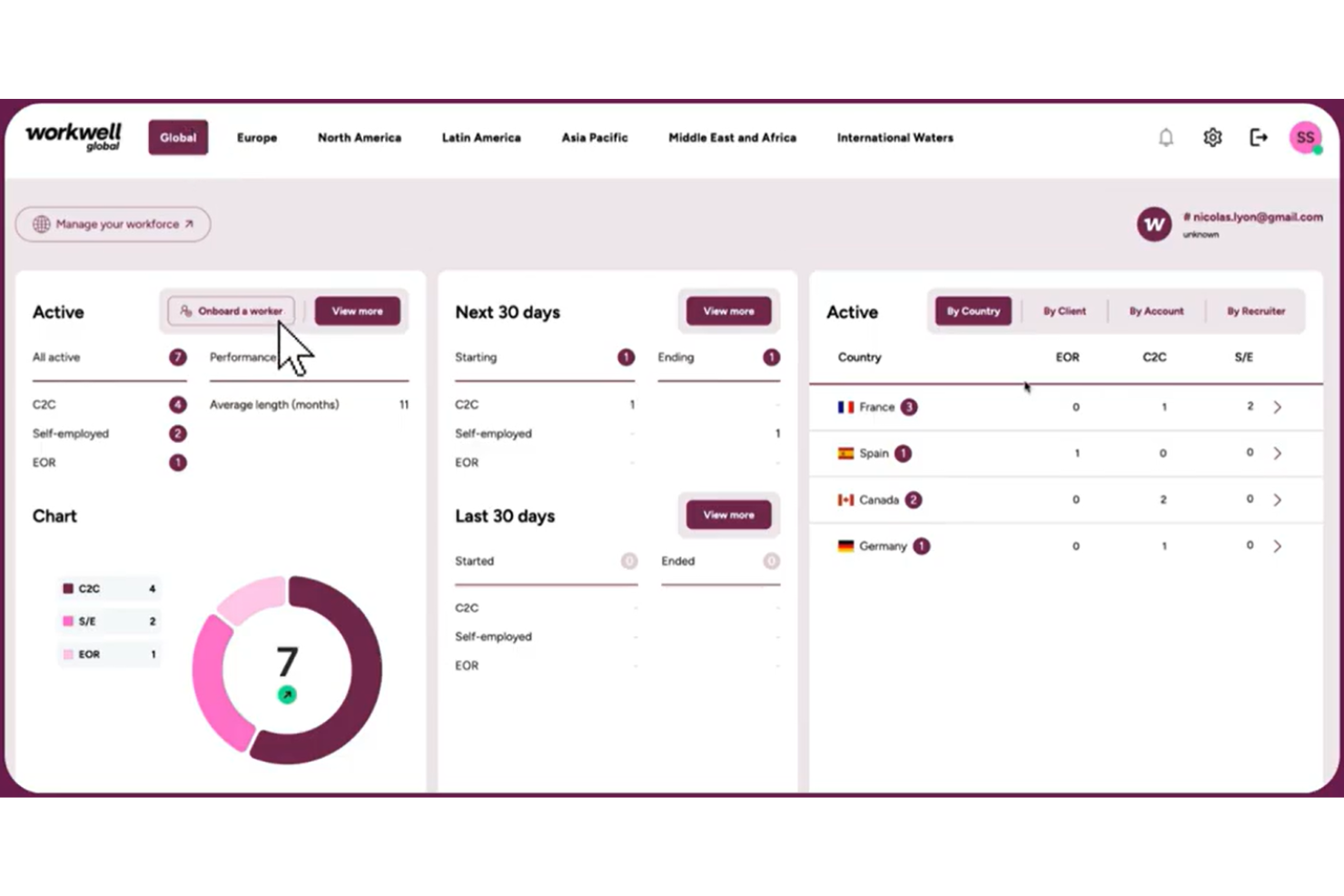The width and height of the screenshot is (1344, 896).
Task: Open the Asia Pacific region tab
Action: [x=595, y=137]
